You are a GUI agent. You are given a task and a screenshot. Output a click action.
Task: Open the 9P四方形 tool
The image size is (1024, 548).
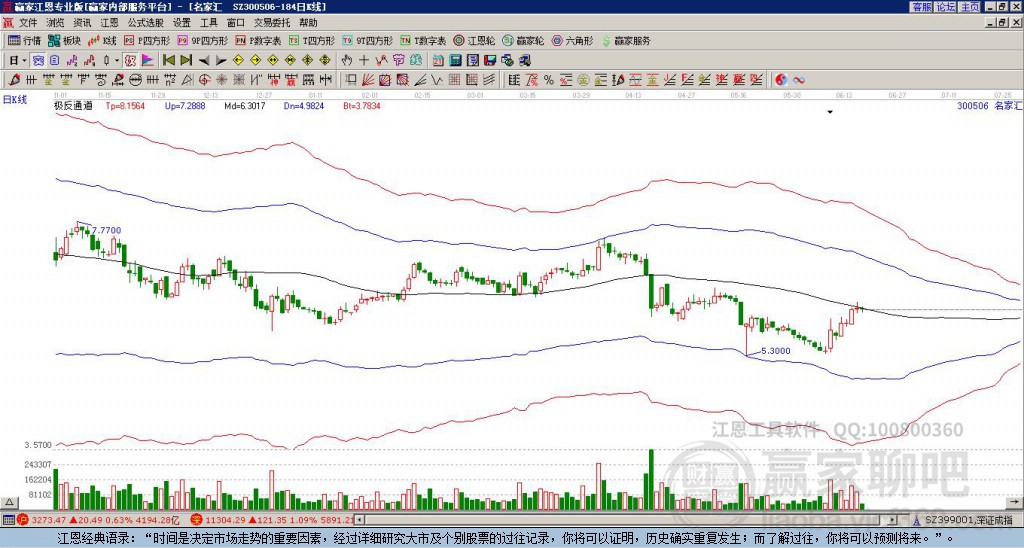point(202,40)
